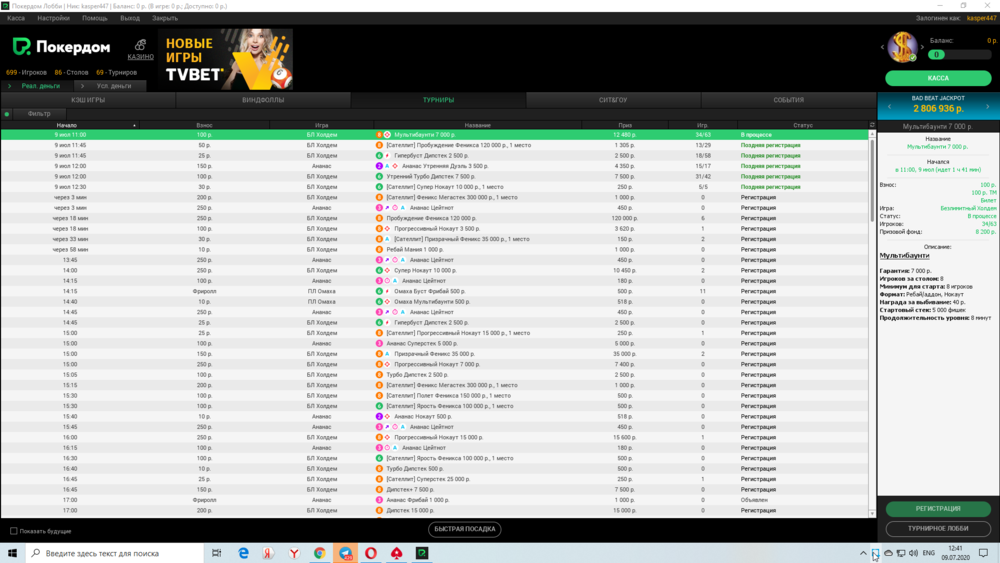Toggle the Показать будущие checkbox
The width and height of the screenshot is (1000, 563).
13,530
